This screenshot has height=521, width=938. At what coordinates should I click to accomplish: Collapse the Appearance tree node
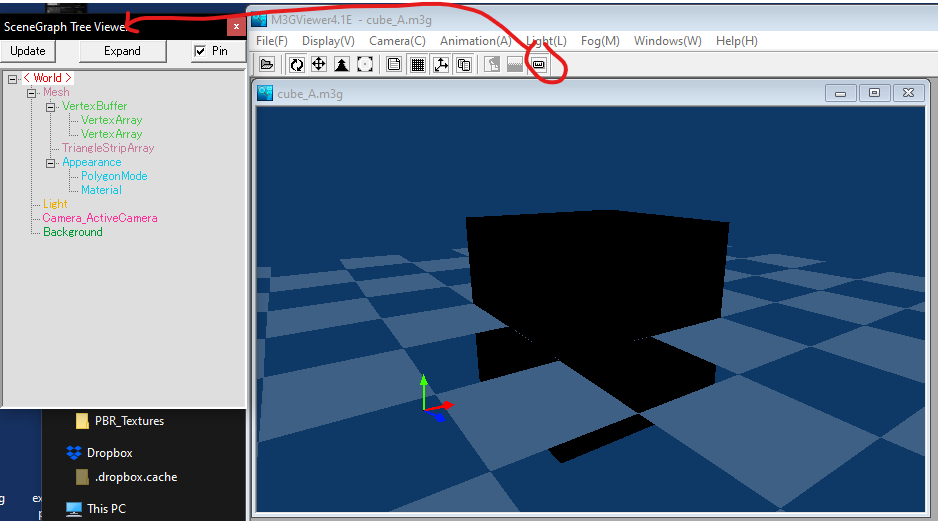tap(51, 163)
